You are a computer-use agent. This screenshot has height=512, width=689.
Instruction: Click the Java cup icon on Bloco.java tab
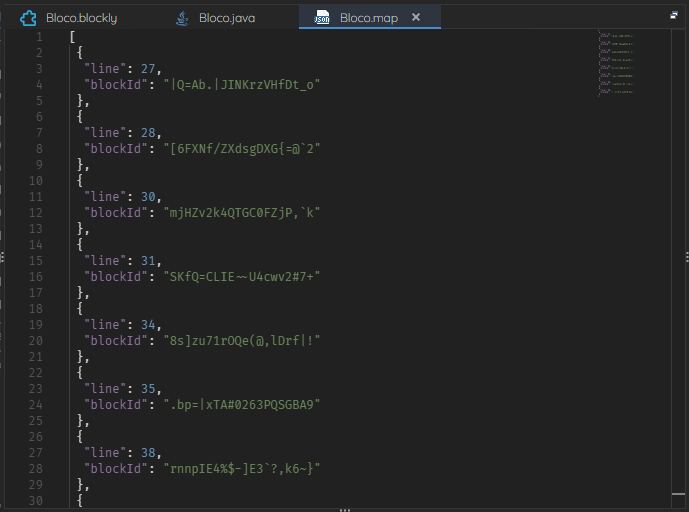[182, 18]
